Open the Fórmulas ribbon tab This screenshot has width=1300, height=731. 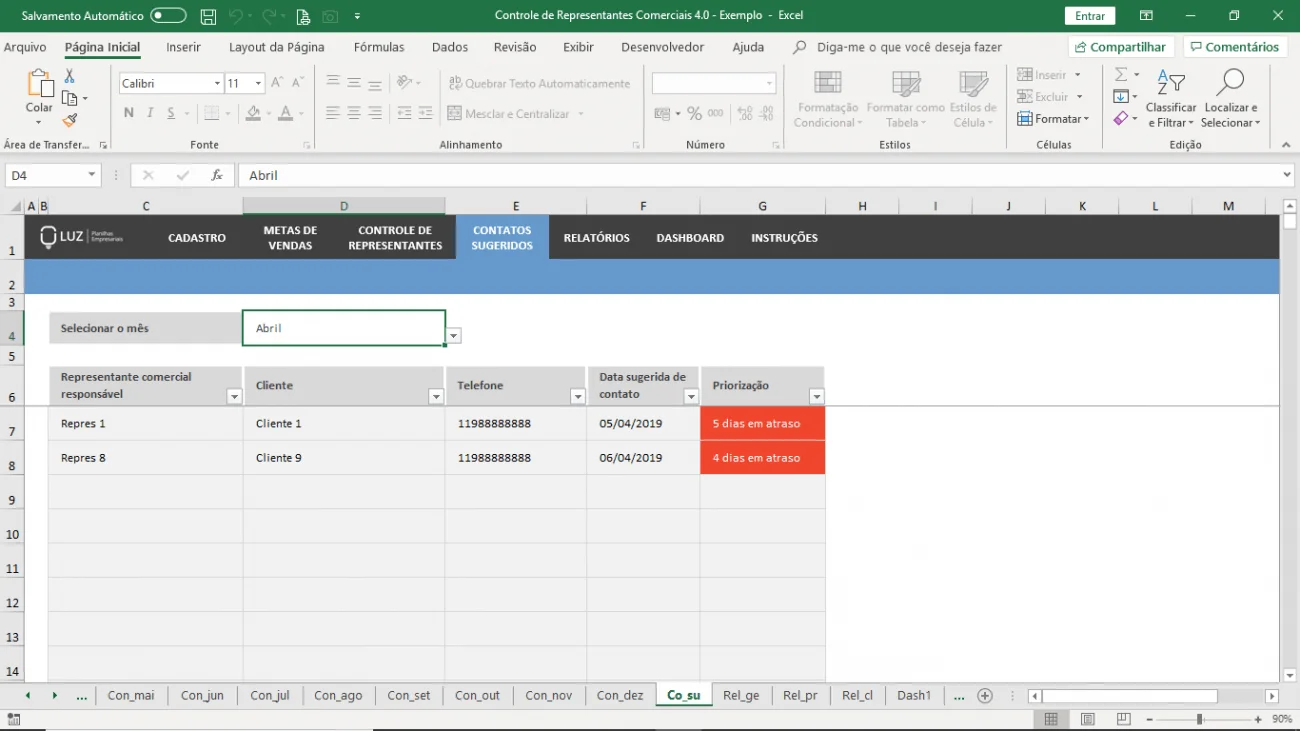coord(379,47)
